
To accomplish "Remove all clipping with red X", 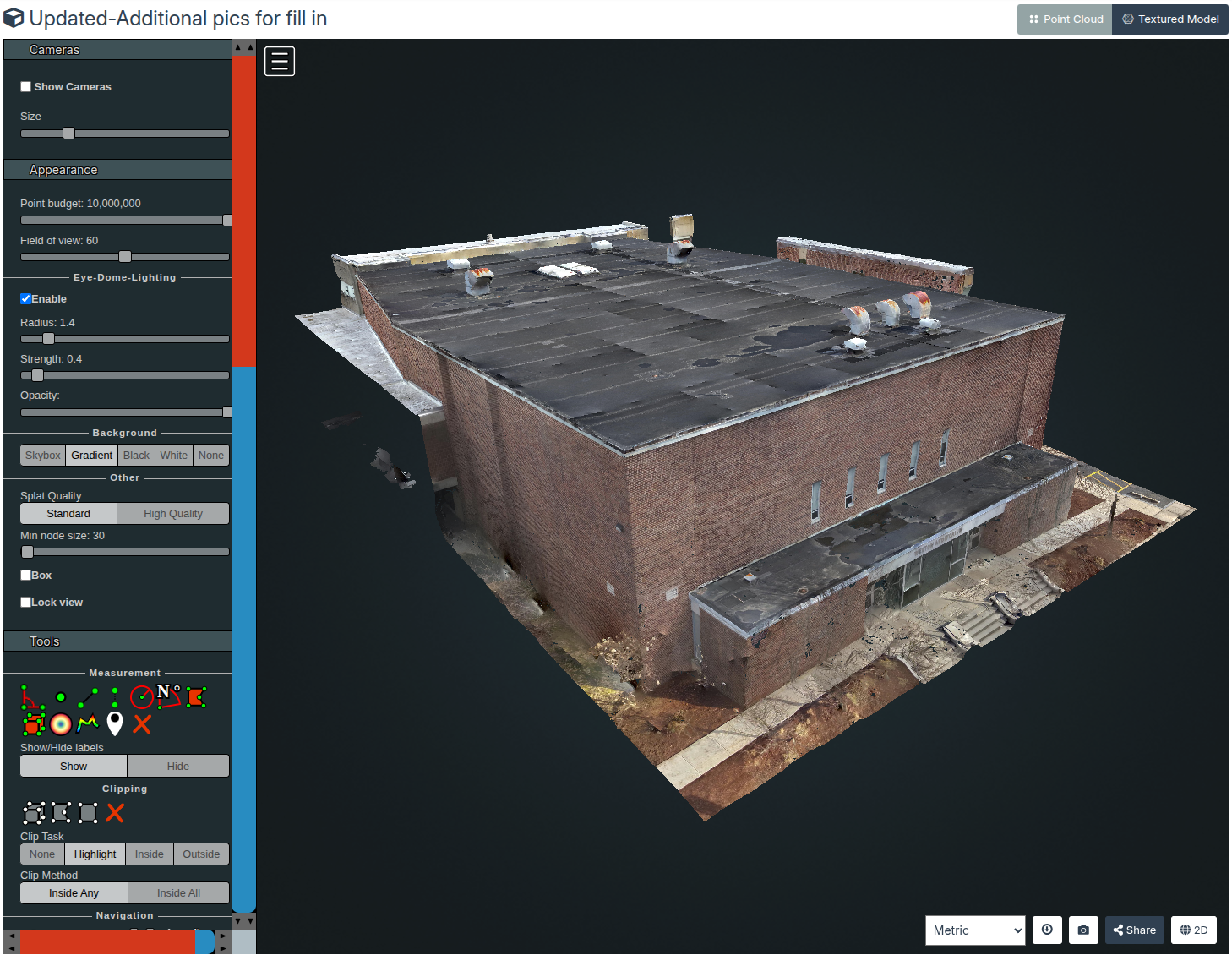I will click(x=115, y=813).
